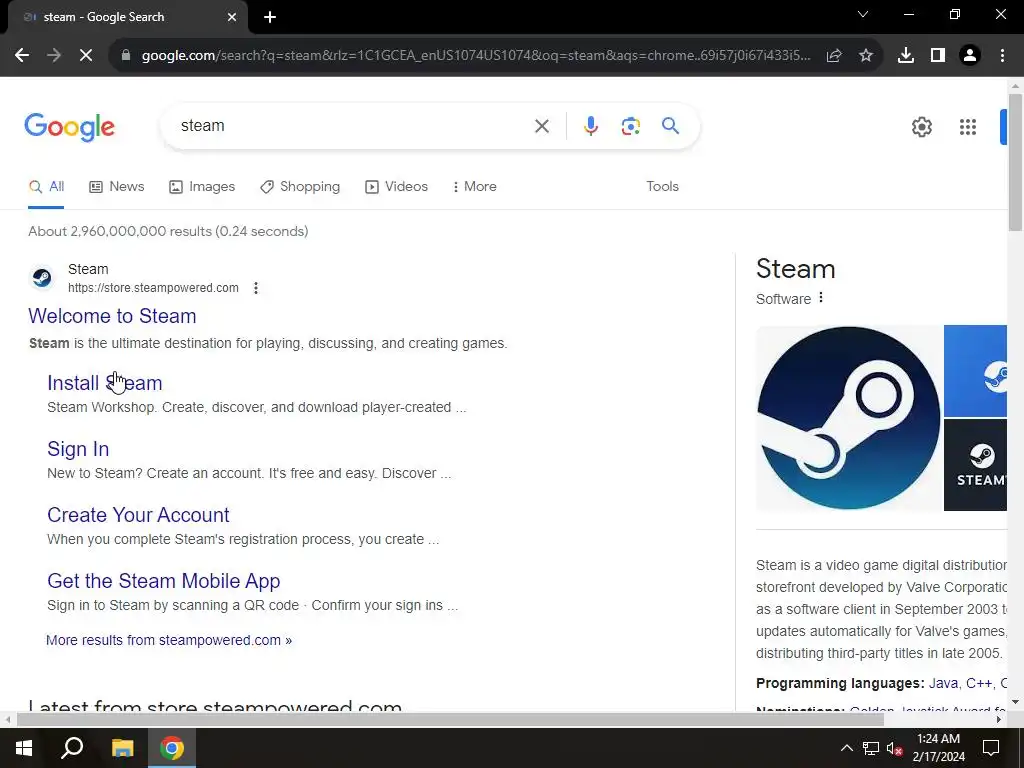1024x768 pixels.
Task: Stop page loading with the X button
Action: tap(86, 56)
